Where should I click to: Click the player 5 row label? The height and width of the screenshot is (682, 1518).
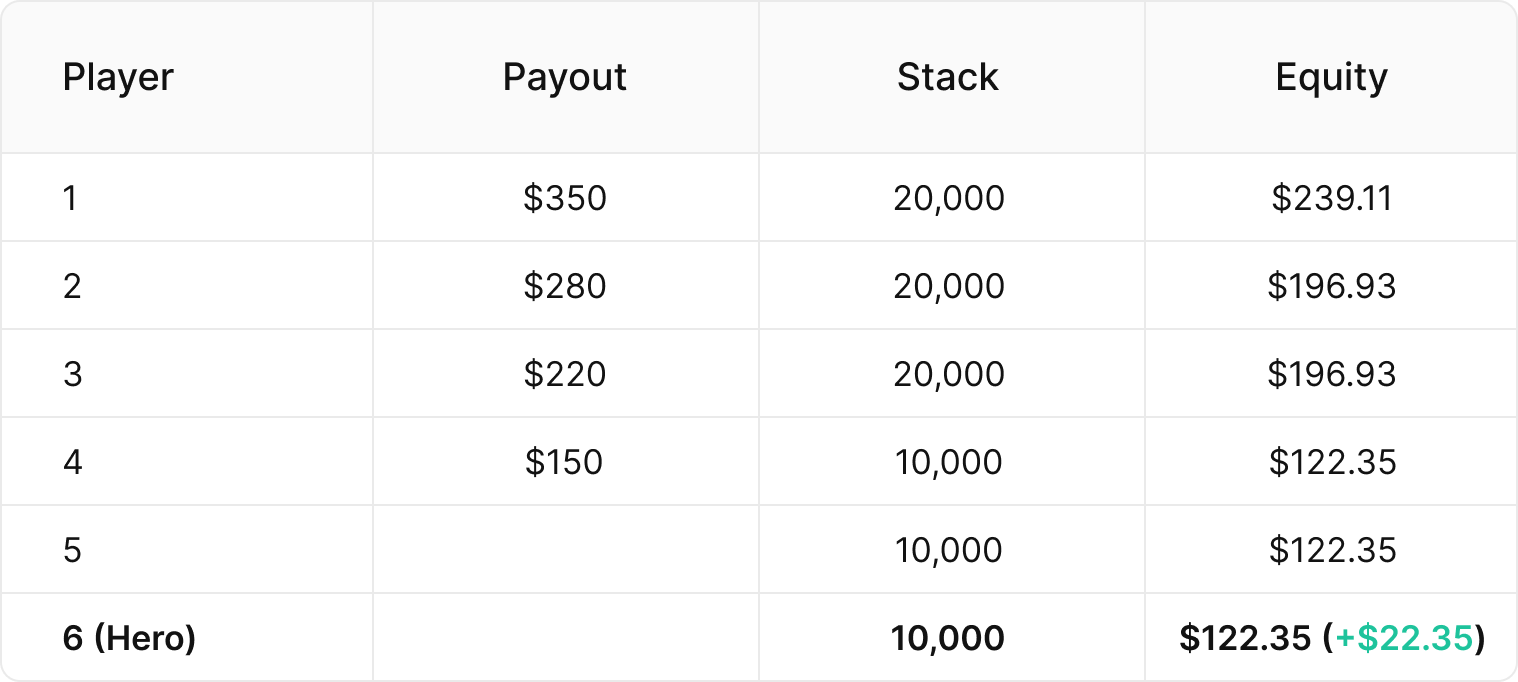tap(72, 550)
